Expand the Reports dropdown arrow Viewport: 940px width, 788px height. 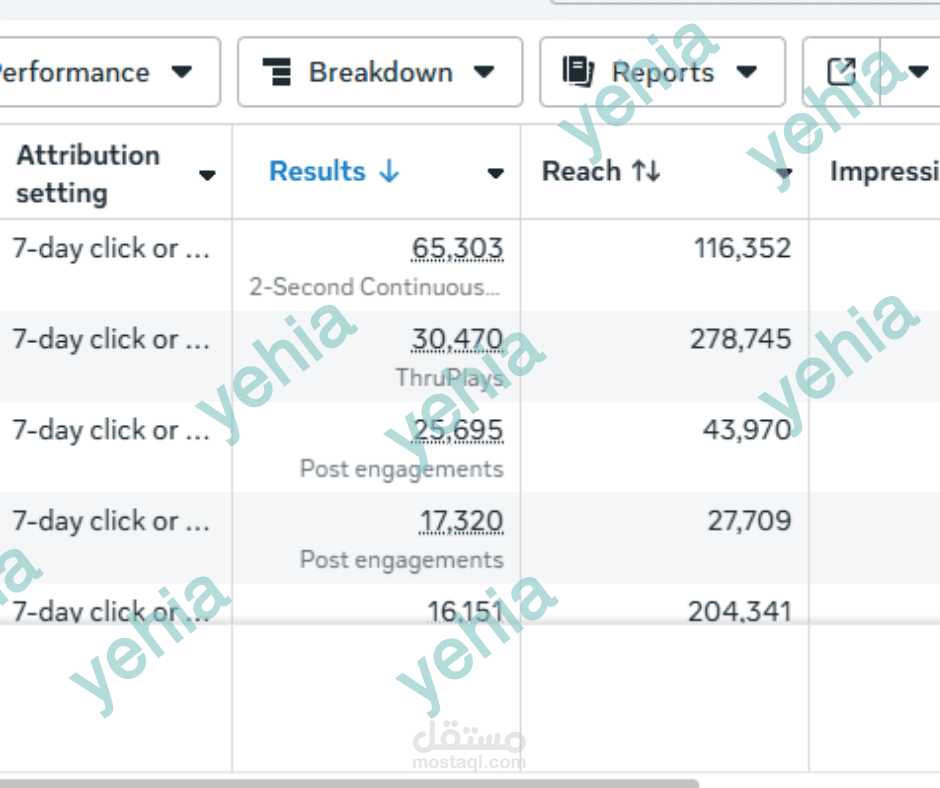pos(746,72)
